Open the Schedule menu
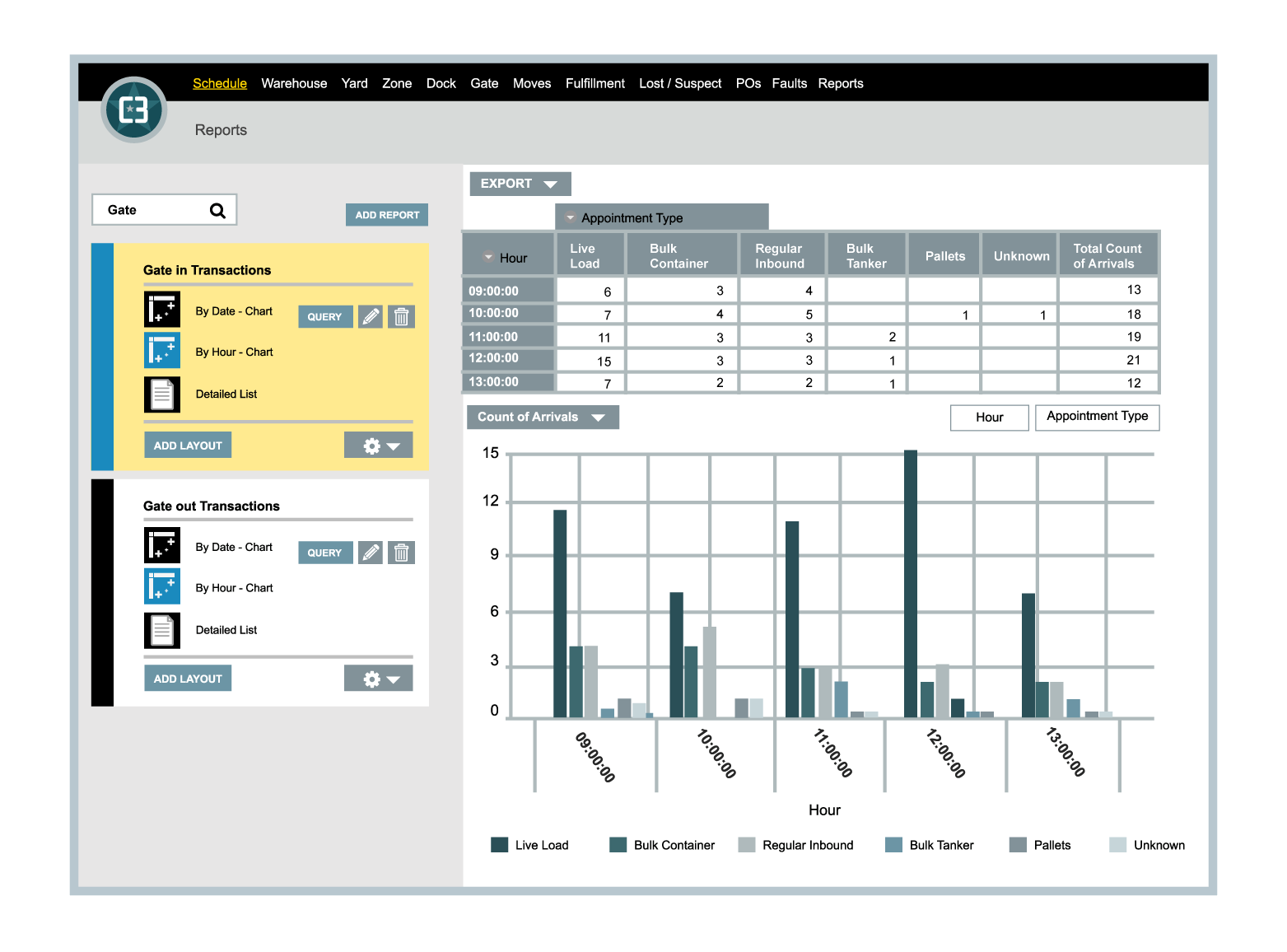 (220, 83)
